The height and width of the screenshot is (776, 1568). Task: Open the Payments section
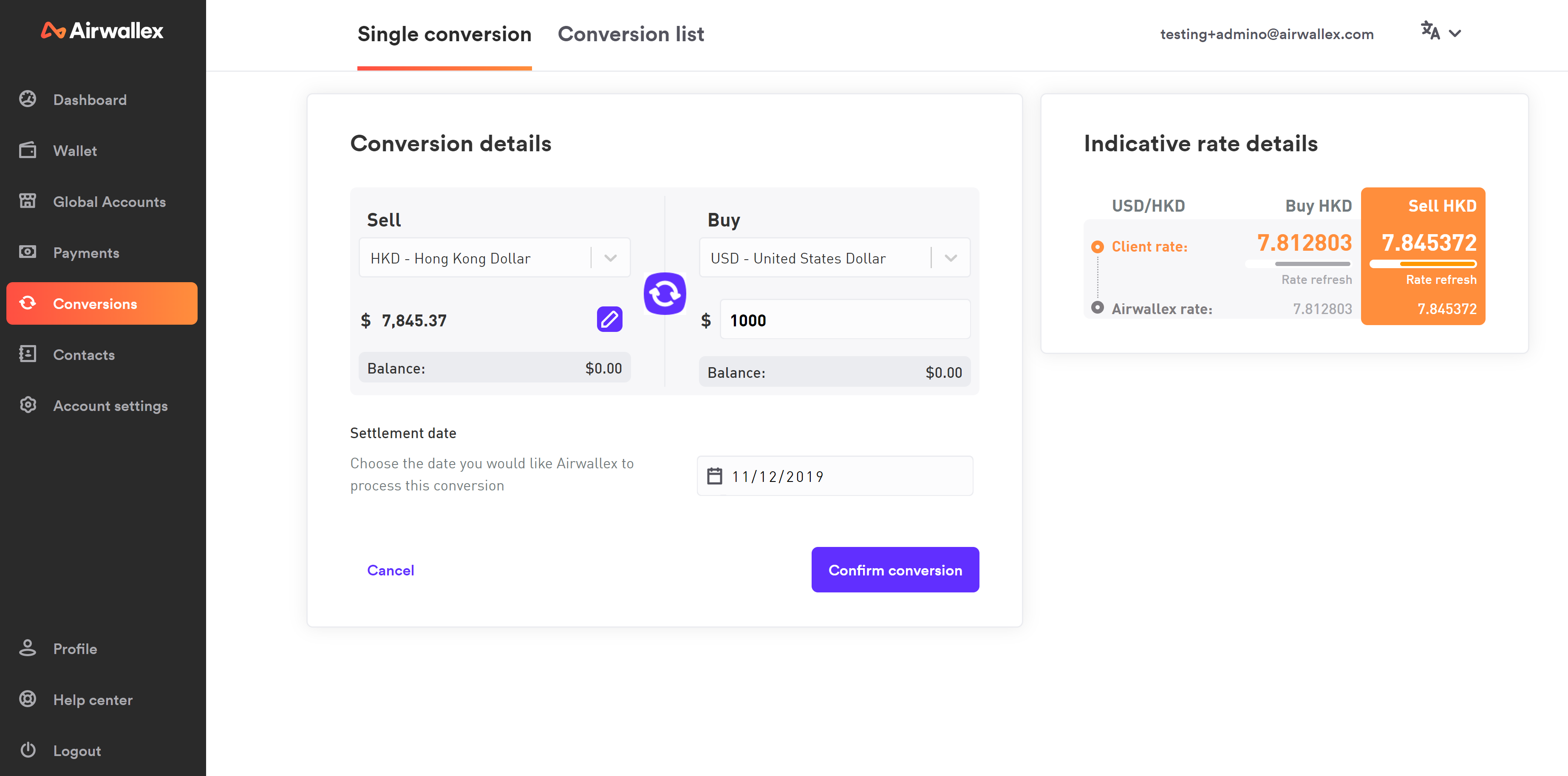coord(86,252)
